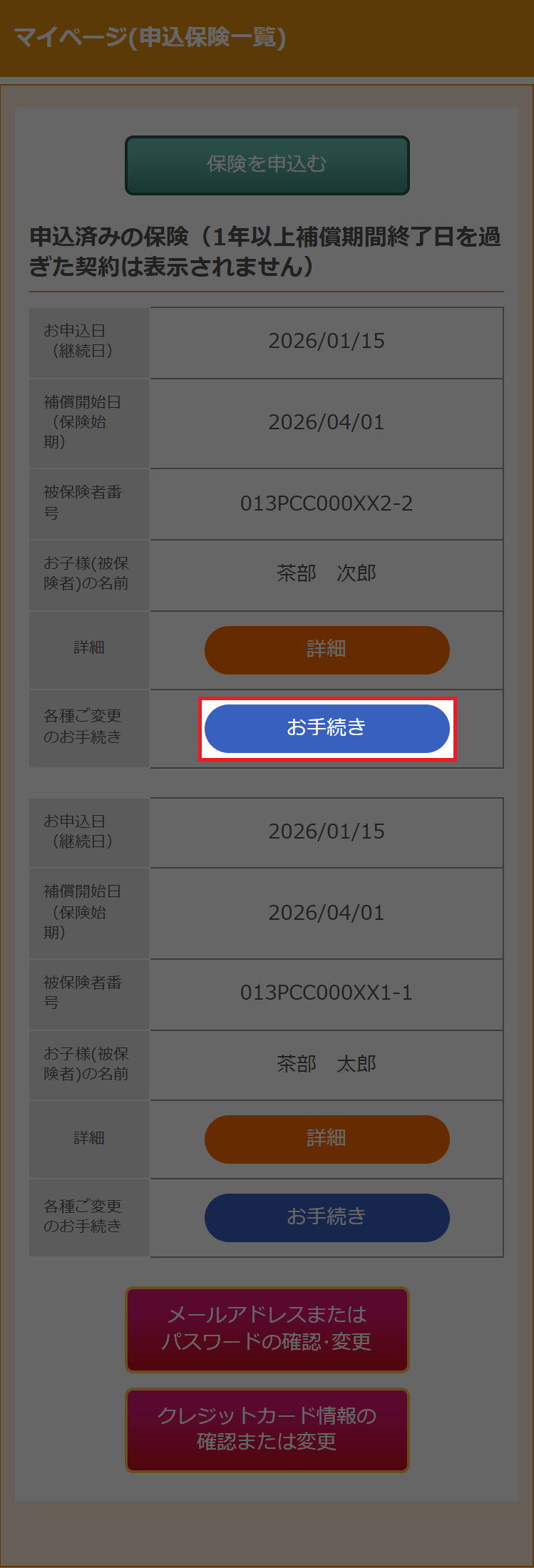Select insured number 013PCC000XX2-2

pos(327,503)
